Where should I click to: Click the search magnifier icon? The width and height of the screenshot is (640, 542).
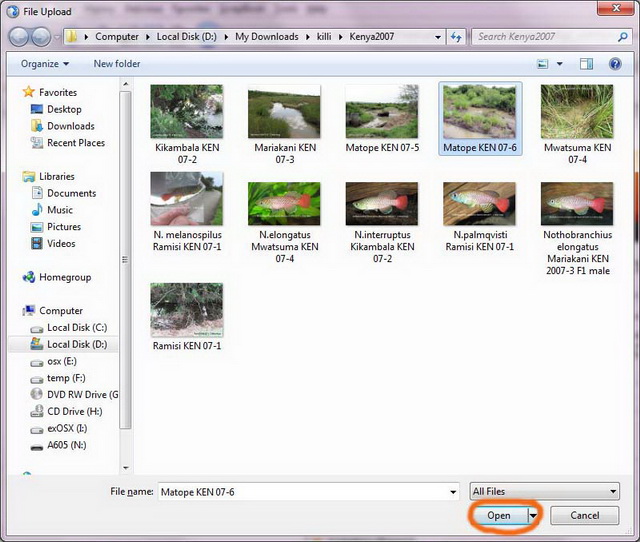(620, 37)
